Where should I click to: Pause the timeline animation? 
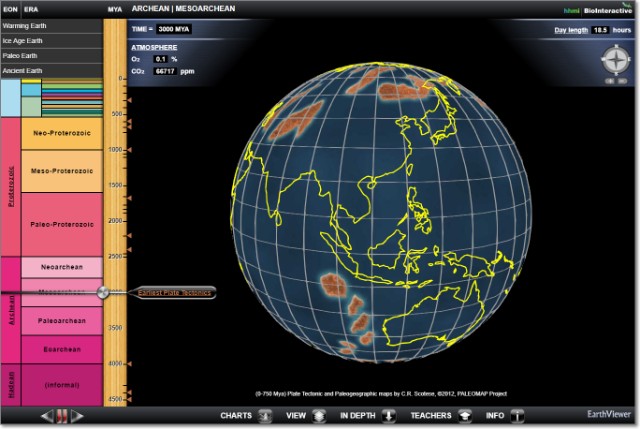(x=64, y=415)
